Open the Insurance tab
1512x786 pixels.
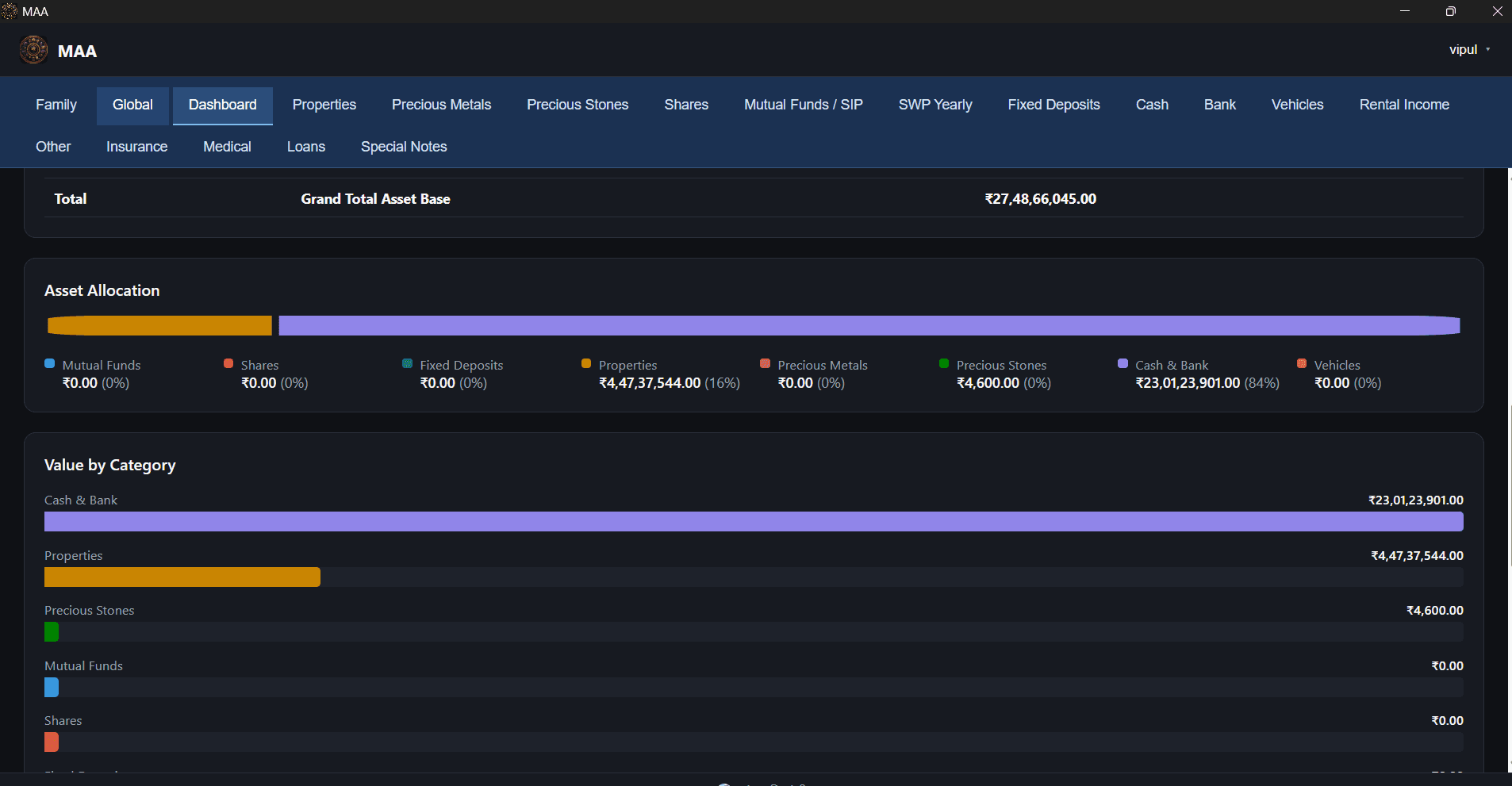tap(137, 147)
